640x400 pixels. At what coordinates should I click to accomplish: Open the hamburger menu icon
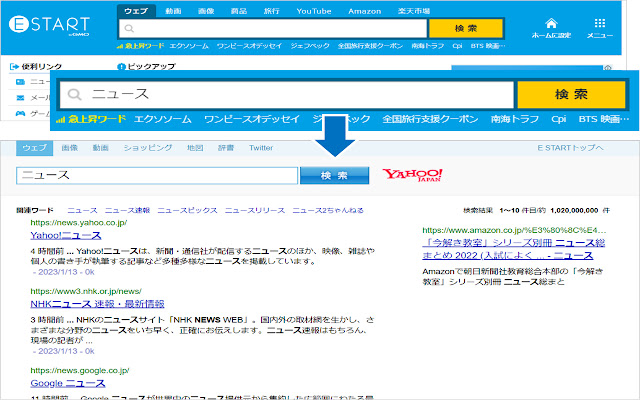pos(600,23)
